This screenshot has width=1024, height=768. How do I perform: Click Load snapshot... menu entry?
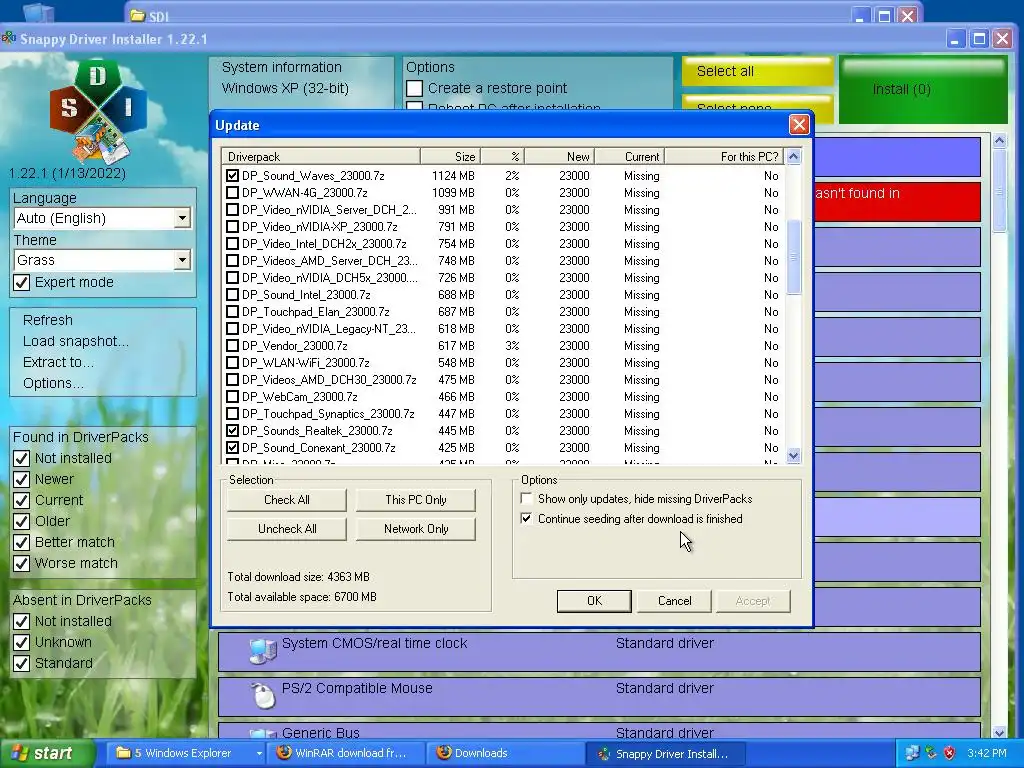tap(76, 341)
